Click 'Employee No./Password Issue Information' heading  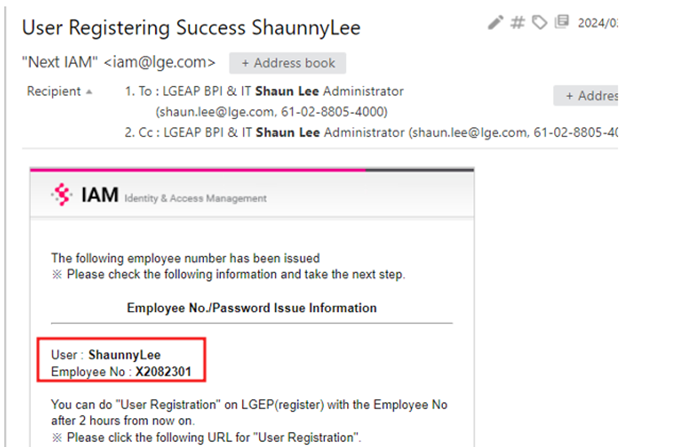point(251,308)
